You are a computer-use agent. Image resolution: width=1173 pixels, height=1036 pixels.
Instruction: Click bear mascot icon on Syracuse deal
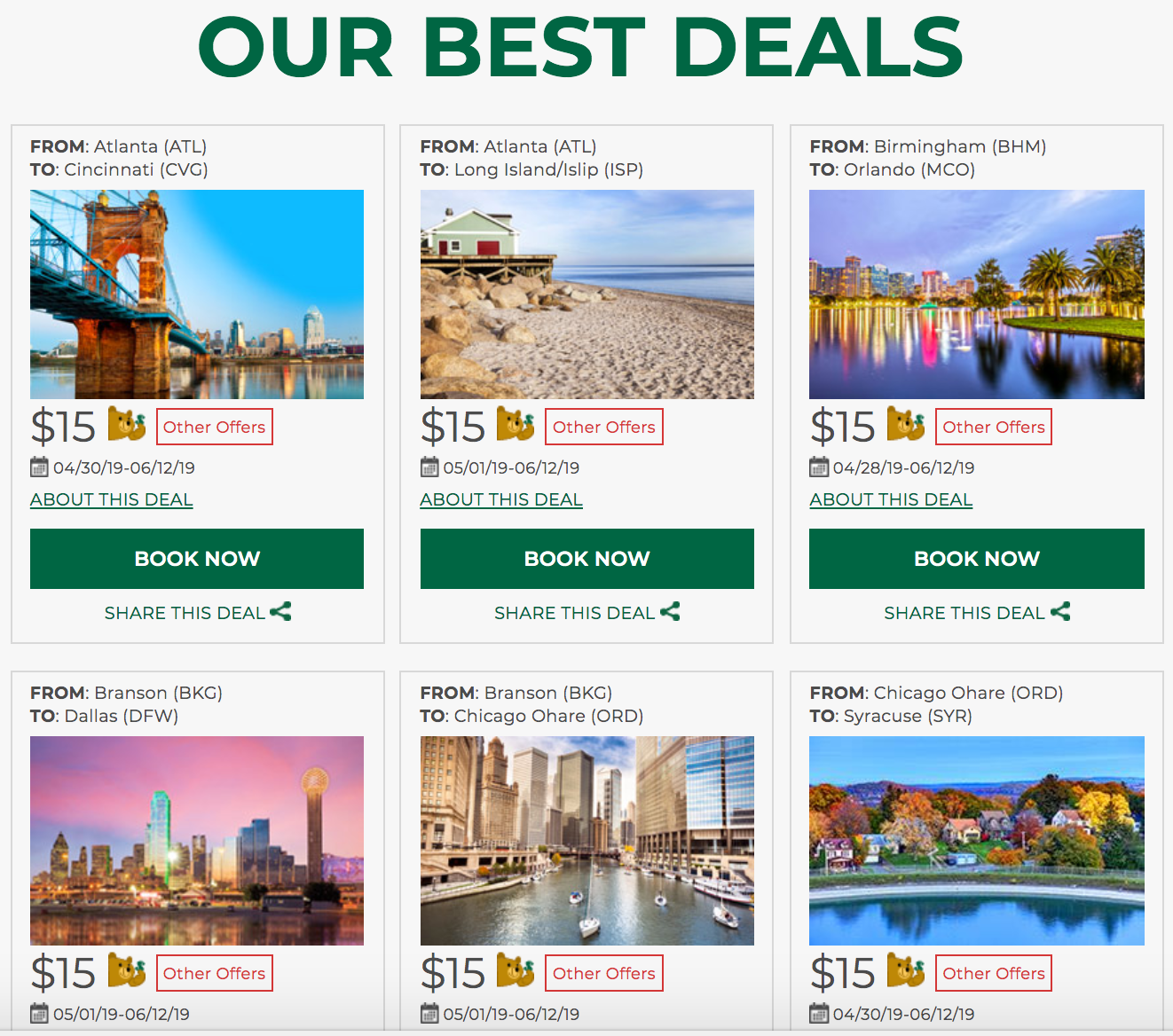[906, 970]
